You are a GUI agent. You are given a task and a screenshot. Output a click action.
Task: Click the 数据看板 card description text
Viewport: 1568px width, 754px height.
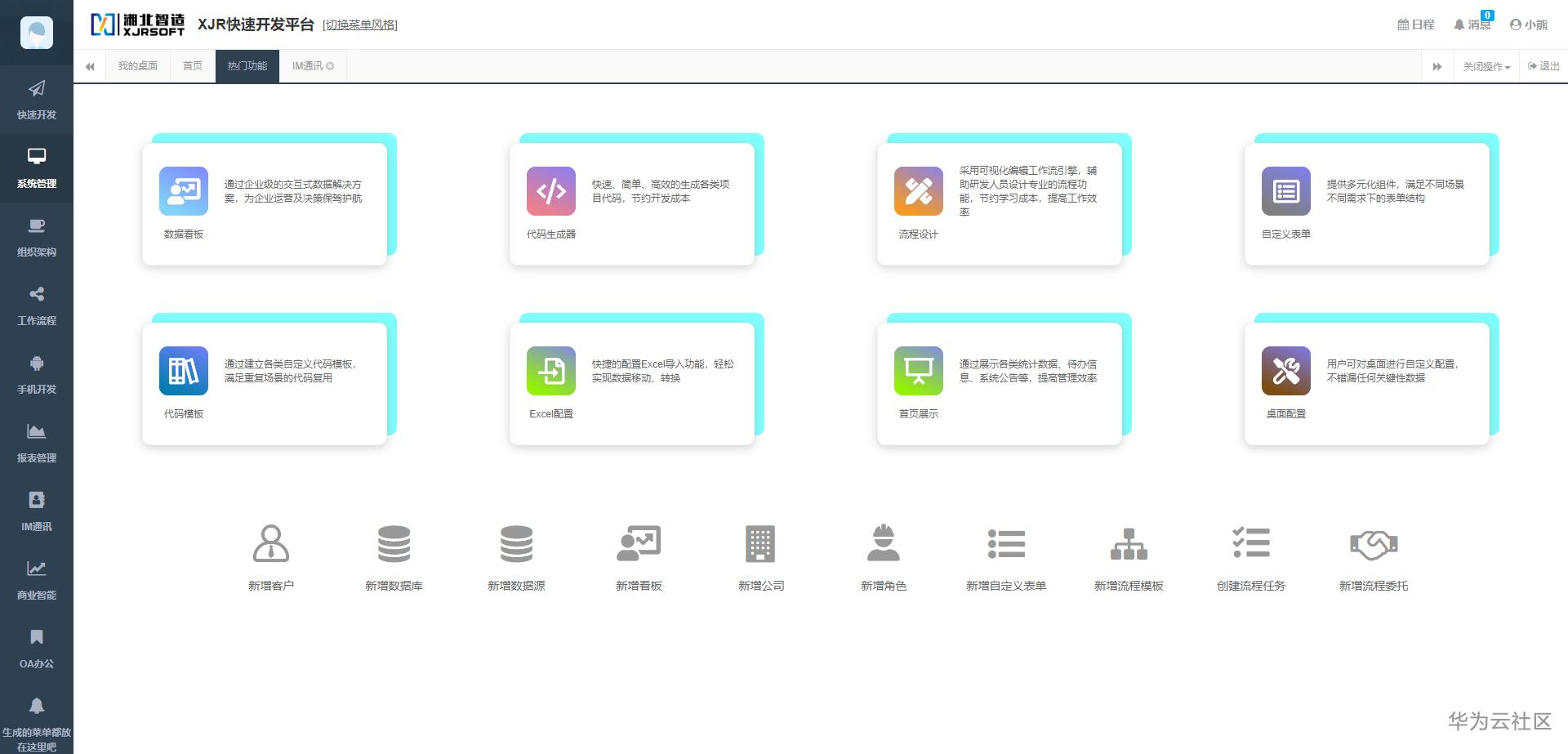(293, 191)
